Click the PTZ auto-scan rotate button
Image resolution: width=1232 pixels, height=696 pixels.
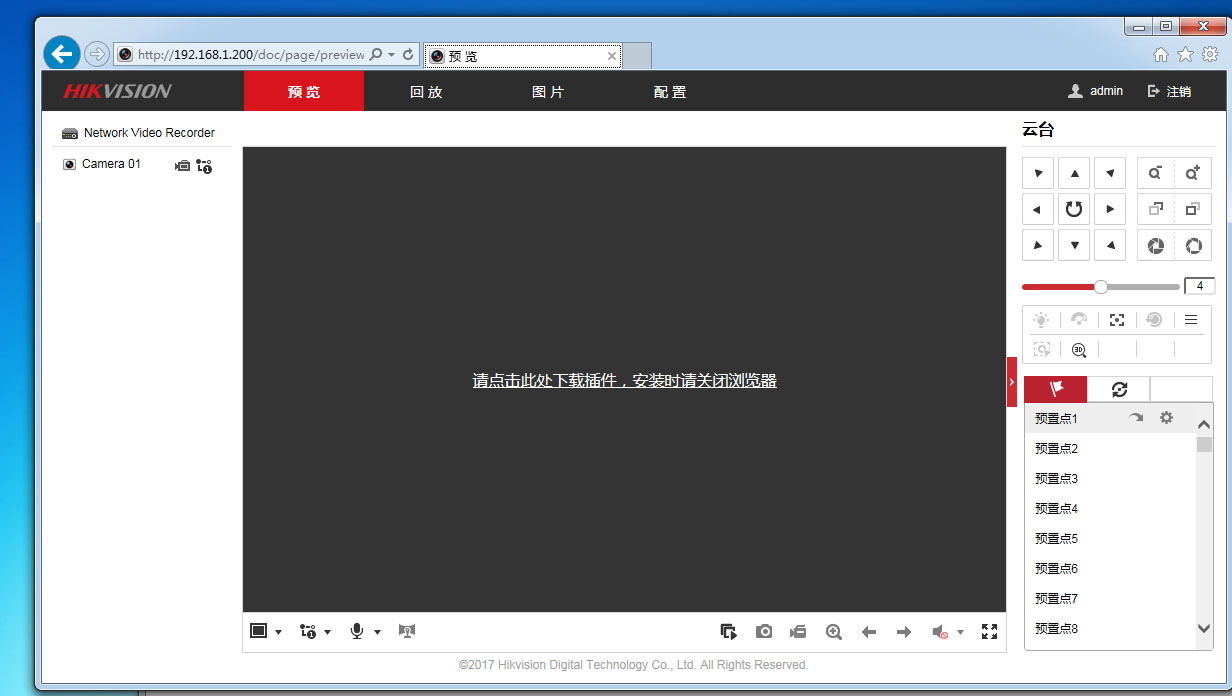[x=1074, y=209]
